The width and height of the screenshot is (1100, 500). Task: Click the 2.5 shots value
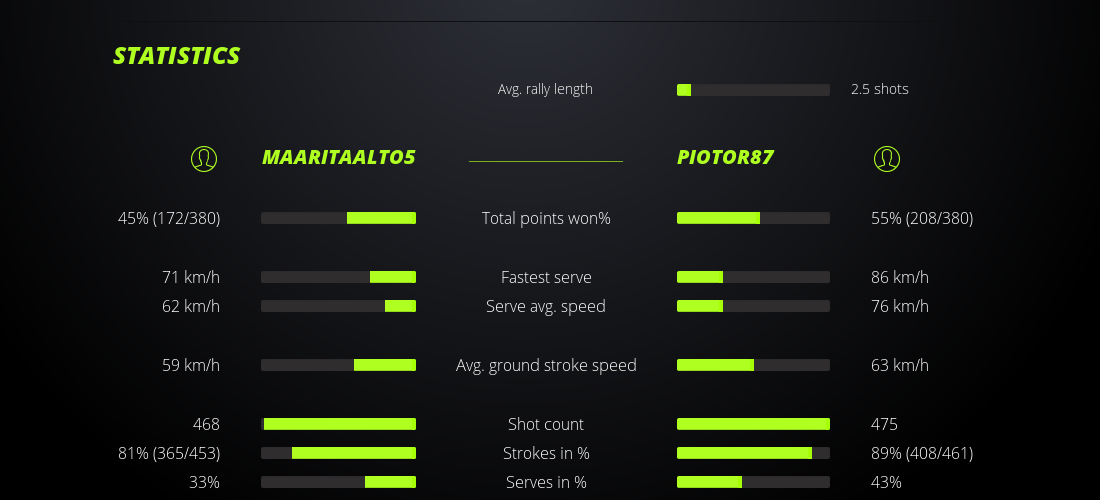pyautogui.click(x=879, y=89)
